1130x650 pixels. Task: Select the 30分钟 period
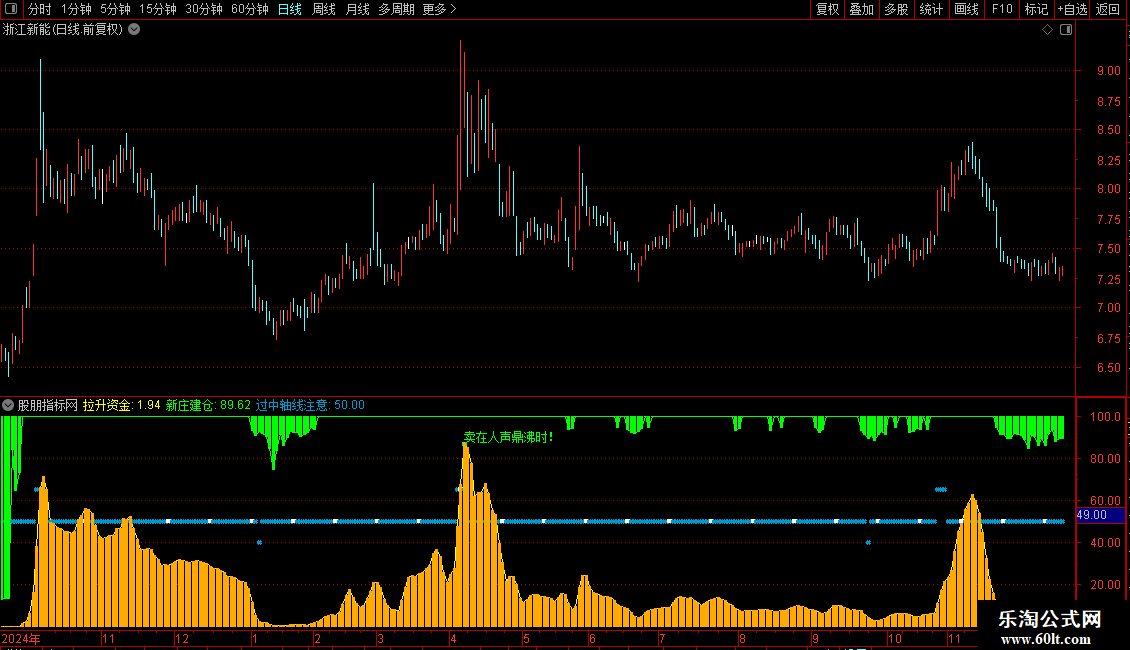click(x=204, y=9)
